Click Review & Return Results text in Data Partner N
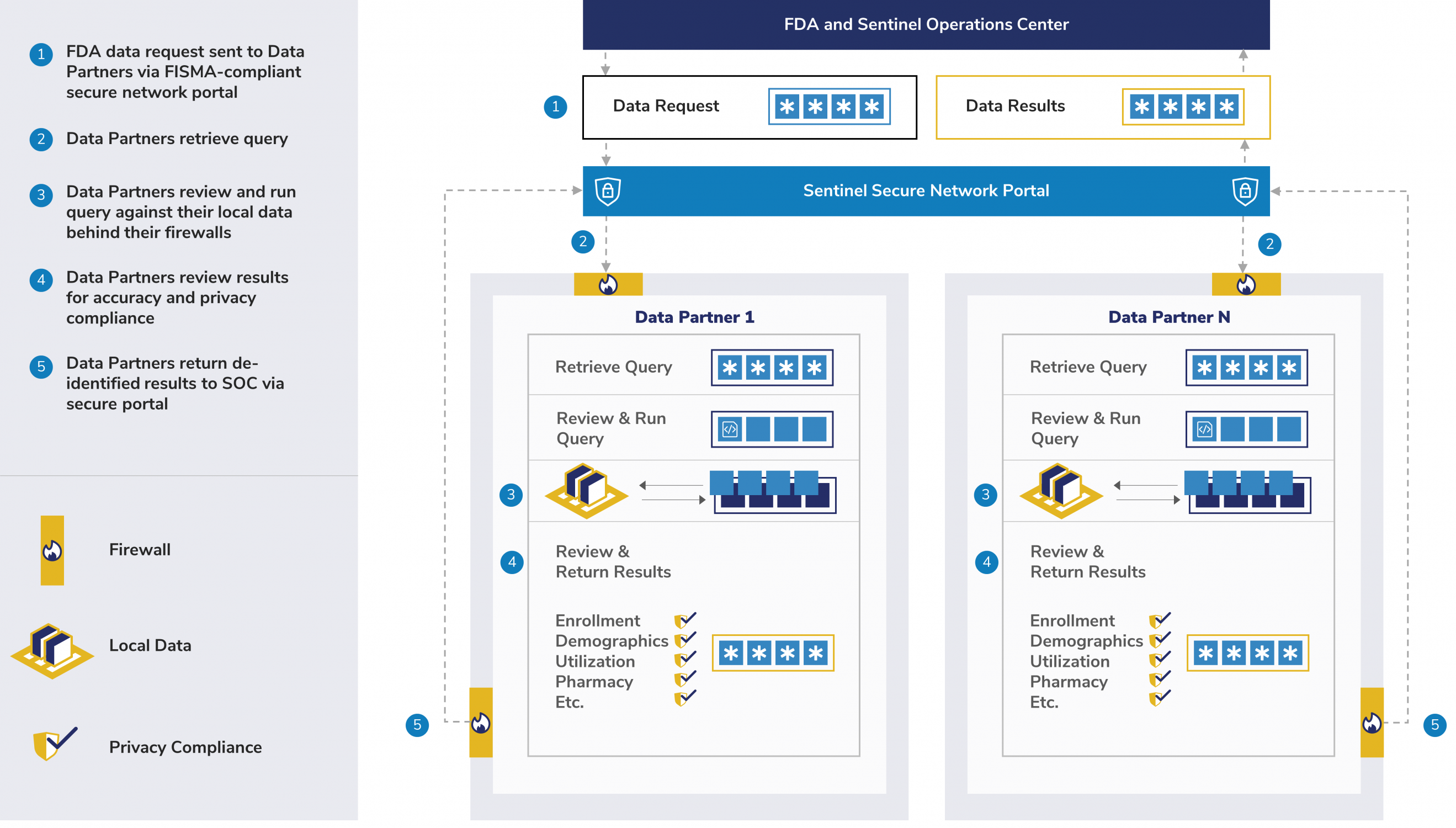This screenshot has height=828, width=1456. 1088,561
